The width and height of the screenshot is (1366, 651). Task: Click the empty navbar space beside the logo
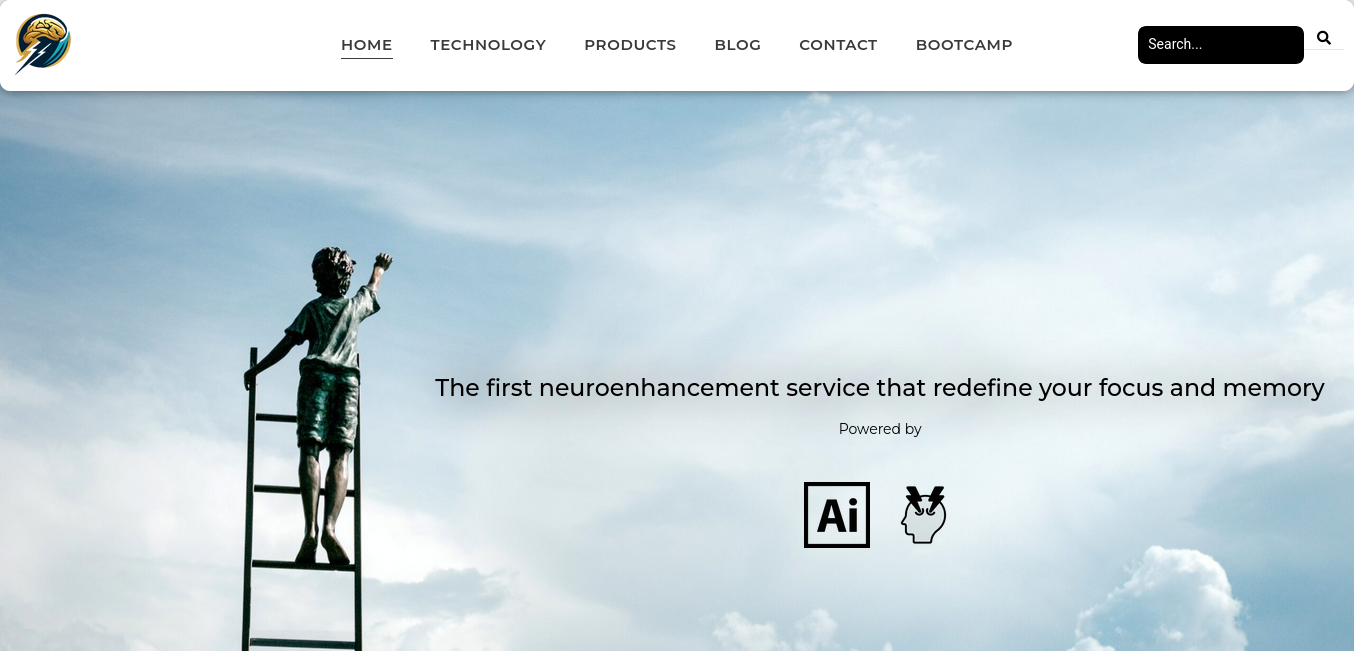200,45
